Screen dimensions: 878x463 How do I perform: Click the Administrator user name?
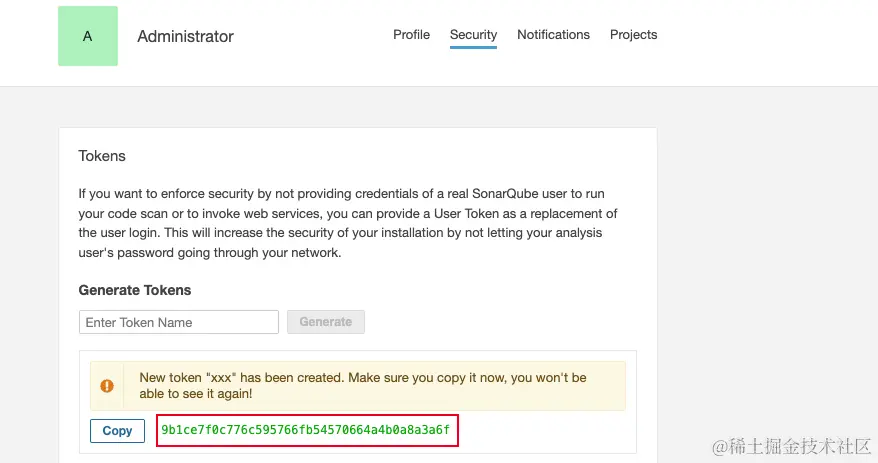pyautogui.click(x=185, y=36)
